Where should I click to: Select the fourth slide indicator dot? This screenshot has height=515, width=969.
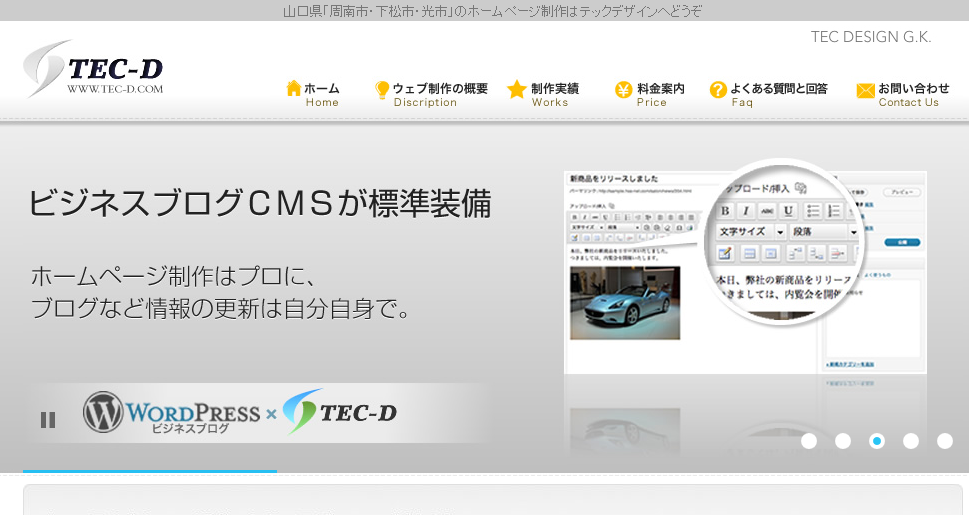[911, 441]
